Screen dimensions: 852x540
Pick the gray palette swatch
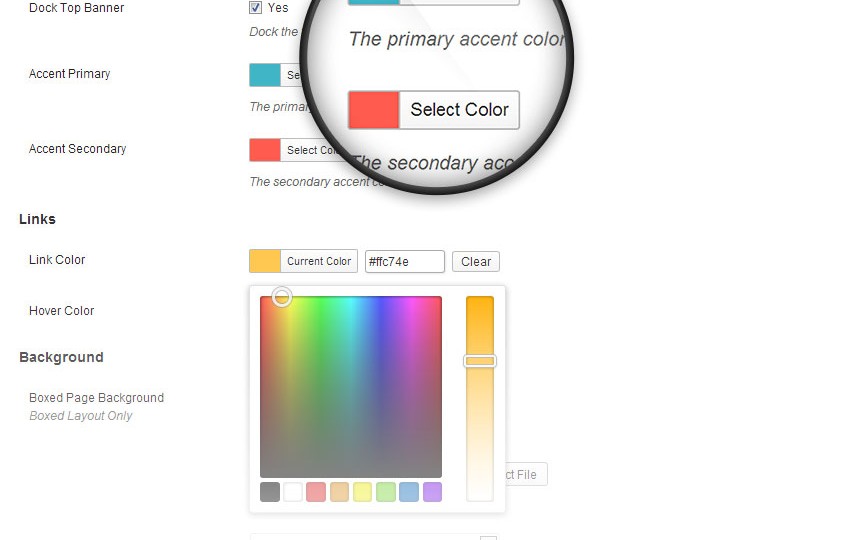tap(270, 492)
